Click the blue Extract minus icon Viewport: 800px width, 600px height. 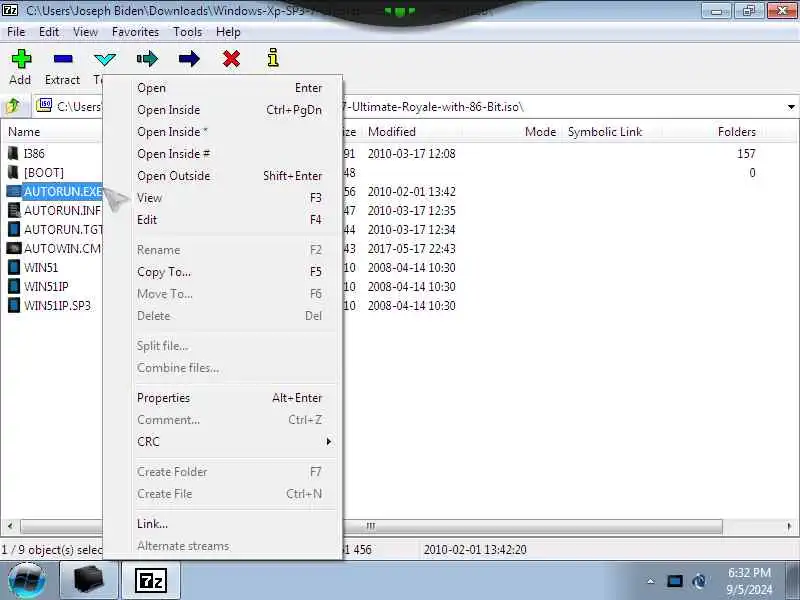point(63,59)
